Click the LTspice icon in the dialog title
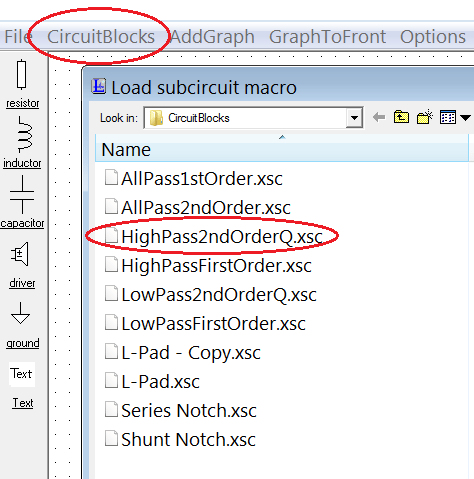The width and height of the screenshot is (474, 479). coord(99,87)
